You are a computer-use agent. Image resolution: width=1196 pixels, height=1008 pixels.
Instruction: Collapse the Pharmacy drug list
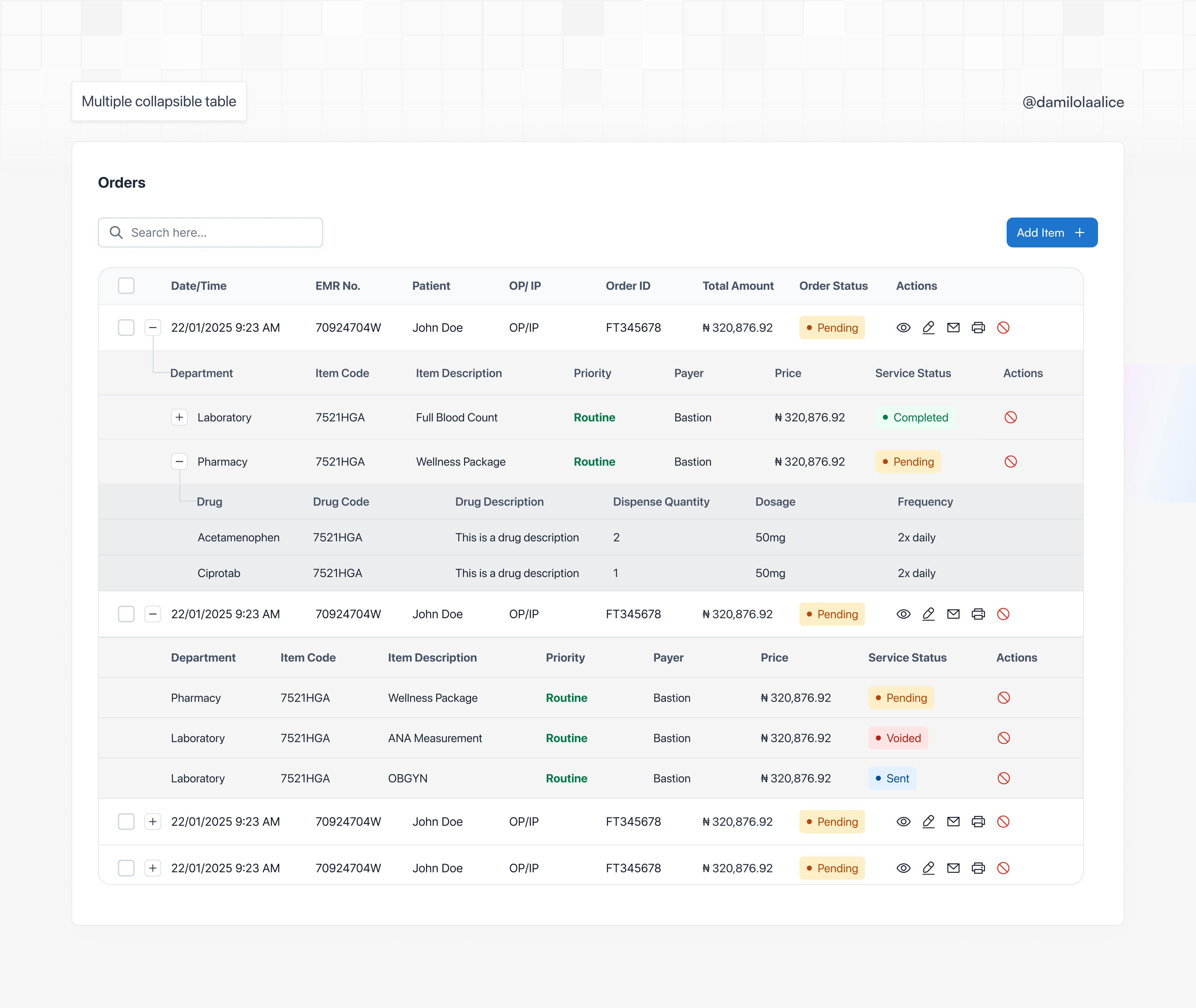[x=179, y=461]
